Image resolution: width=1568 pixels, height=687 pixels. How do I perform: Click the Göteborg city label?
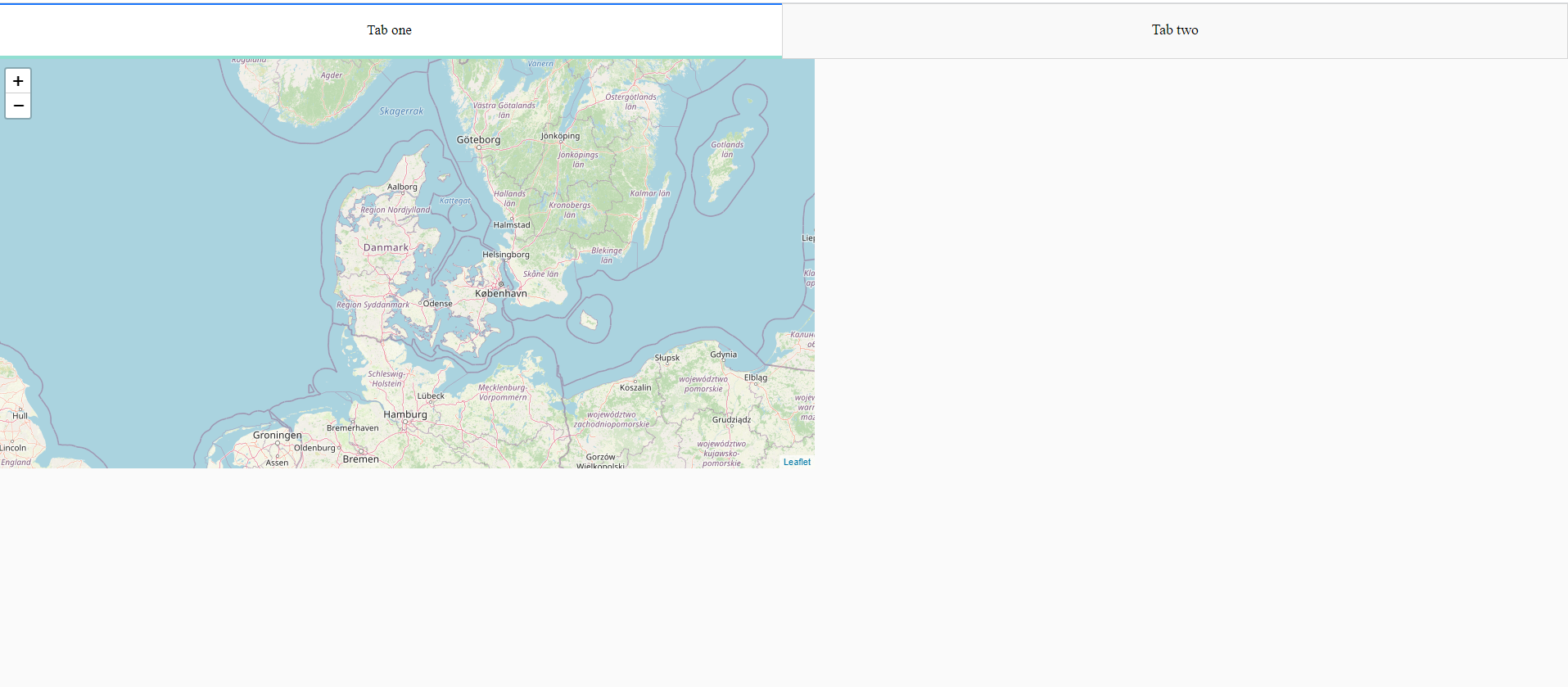478,139
